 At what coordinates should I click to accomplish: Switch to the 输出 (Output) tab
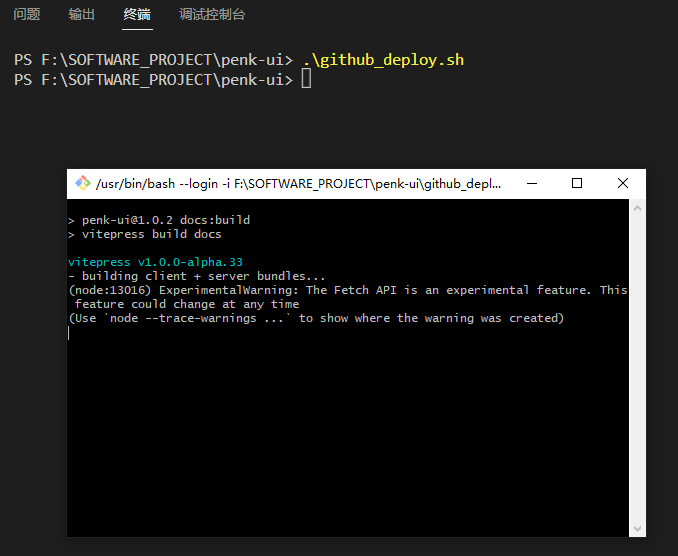(x=81, y=14)
